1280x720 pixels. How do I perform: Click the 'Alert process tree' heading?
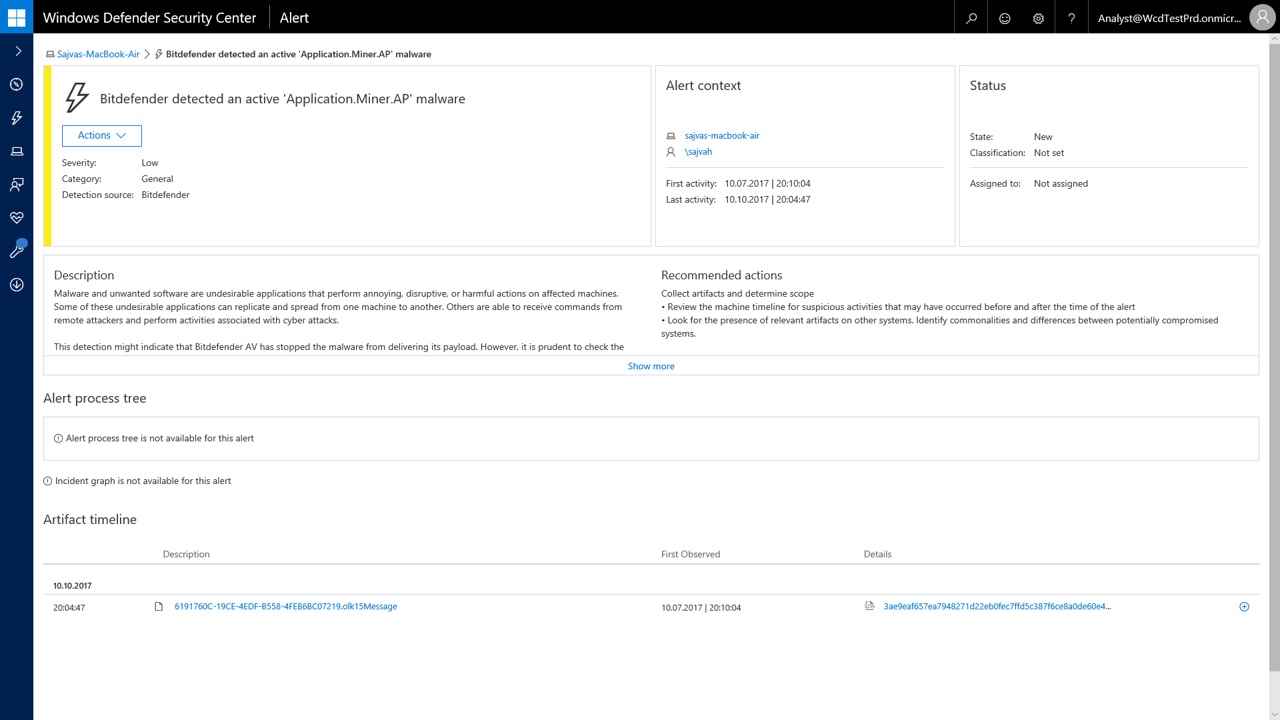click(x=94, y=398)
